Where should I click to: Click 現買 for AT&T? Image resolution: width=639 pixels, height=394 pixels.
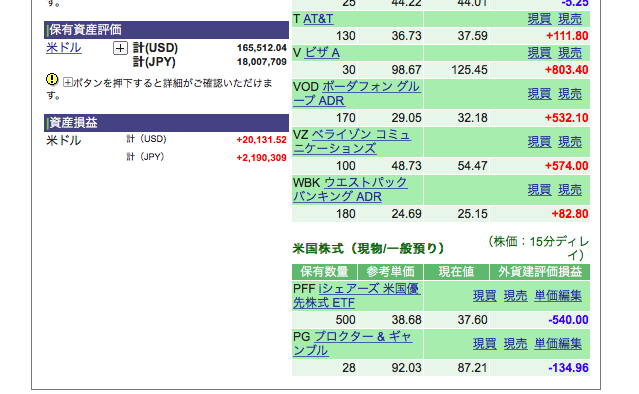[540, 19]
